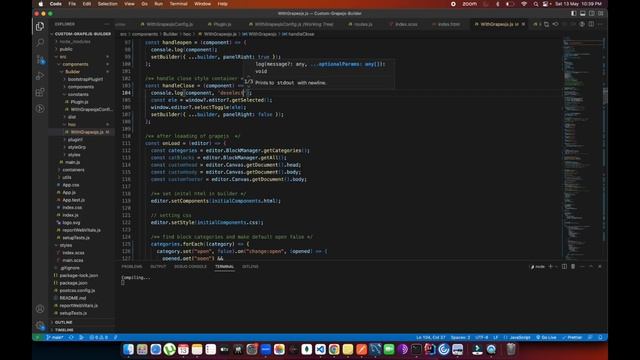Open Run and Debug view

40,76
